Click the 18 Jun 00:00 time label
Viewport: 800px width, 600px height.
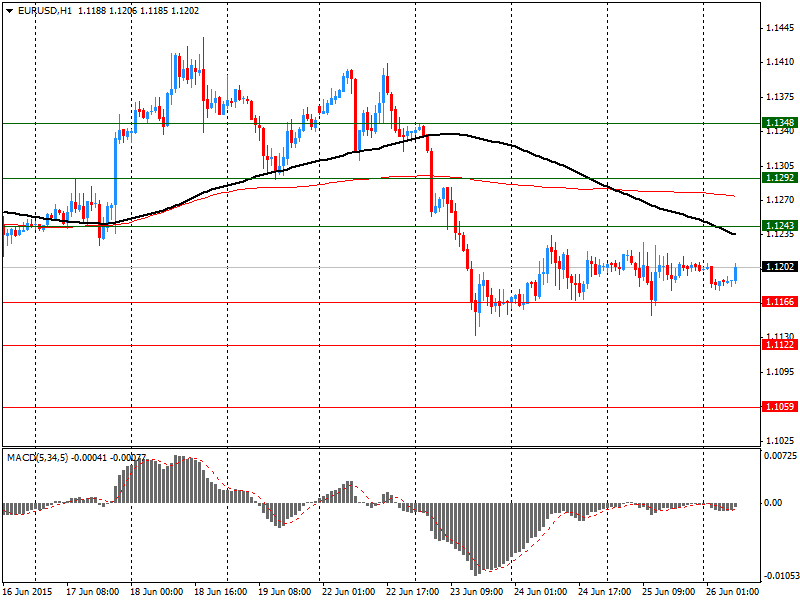tap(157, 592)
